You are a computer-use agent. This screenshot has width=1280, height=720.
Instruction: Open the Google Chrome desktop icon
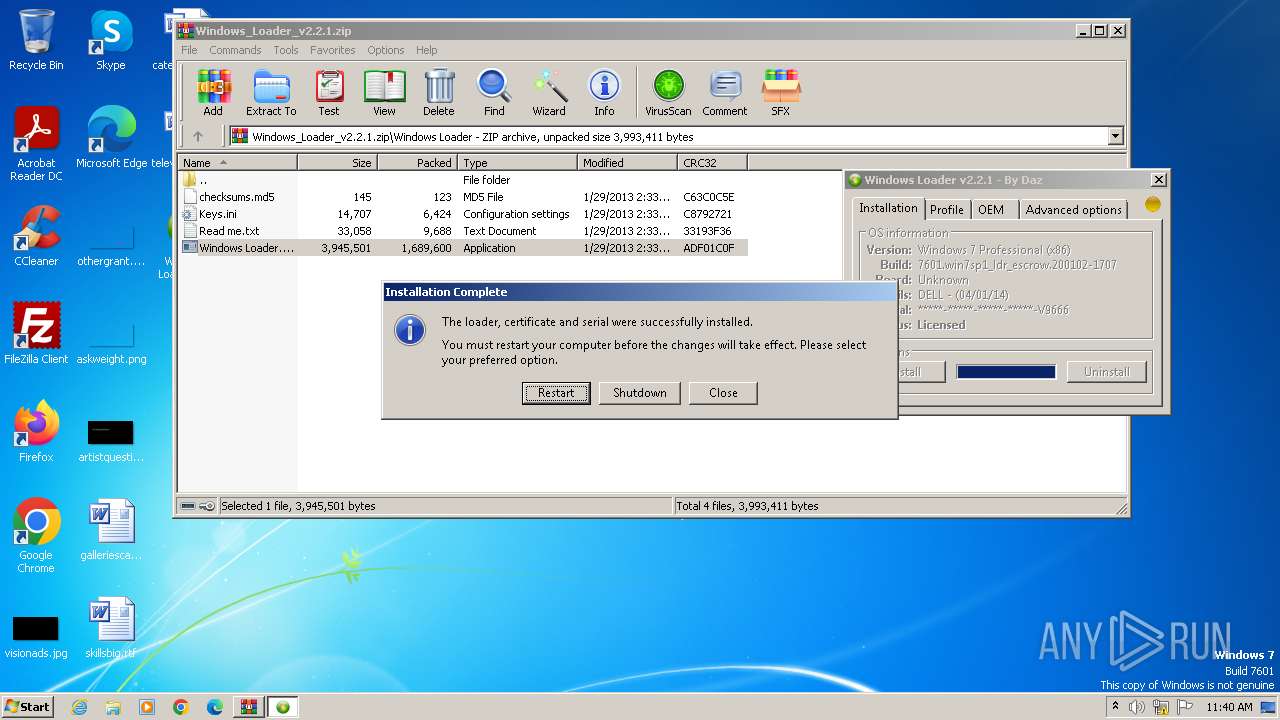click(x=36, y=536)
